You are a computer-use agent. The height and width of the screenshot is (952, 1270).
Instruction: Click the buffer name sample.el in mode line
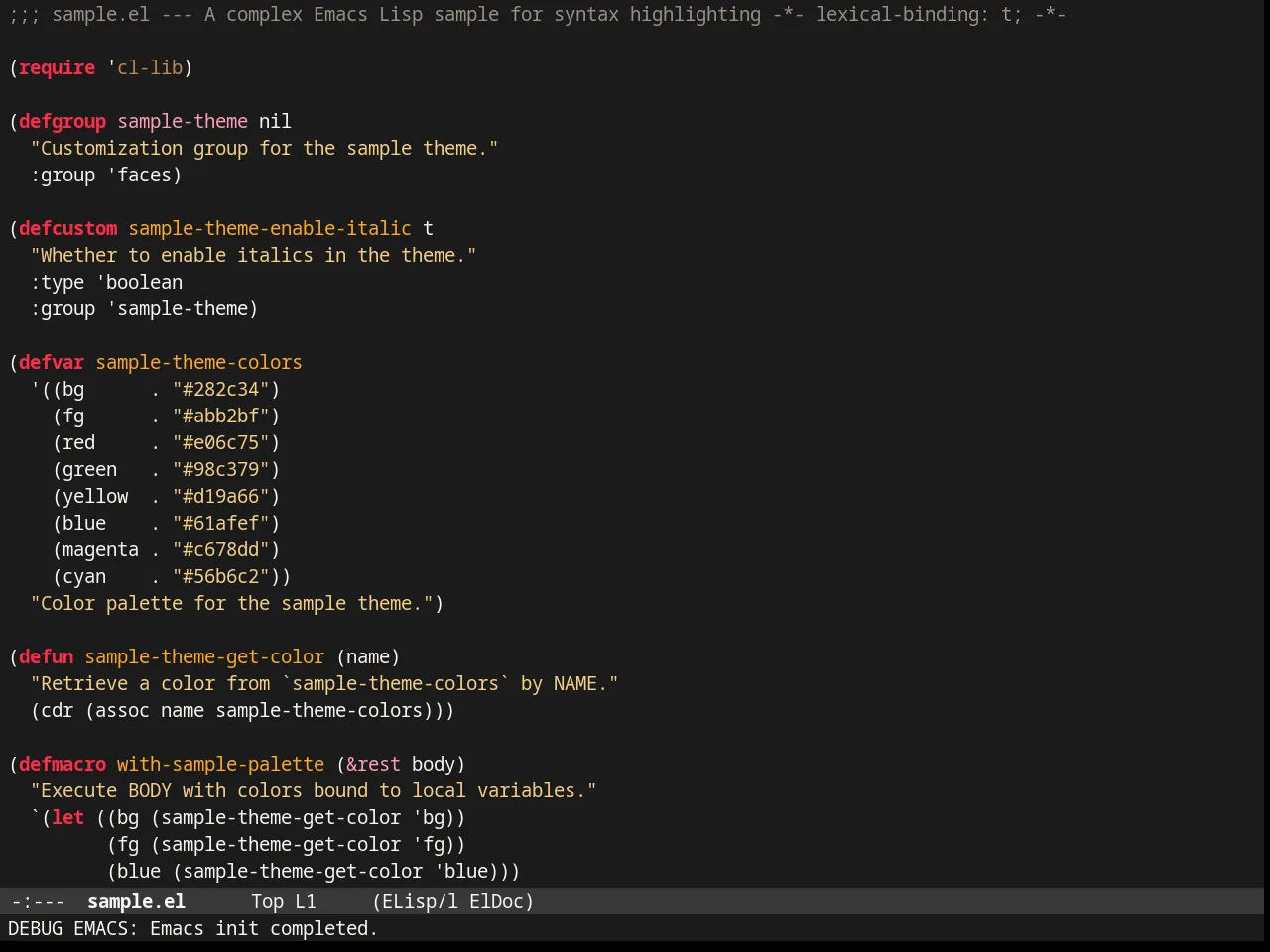(136, 901)
